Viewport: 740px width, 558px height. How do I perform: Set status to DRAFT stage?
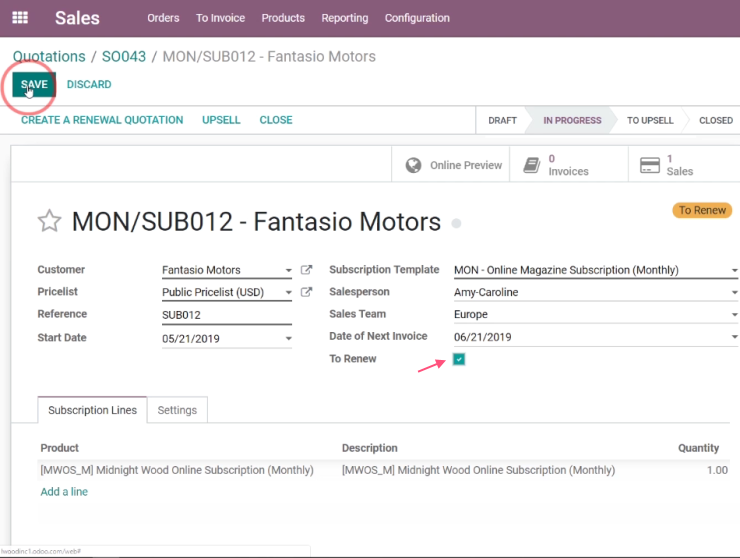click(x=502, y=120)
